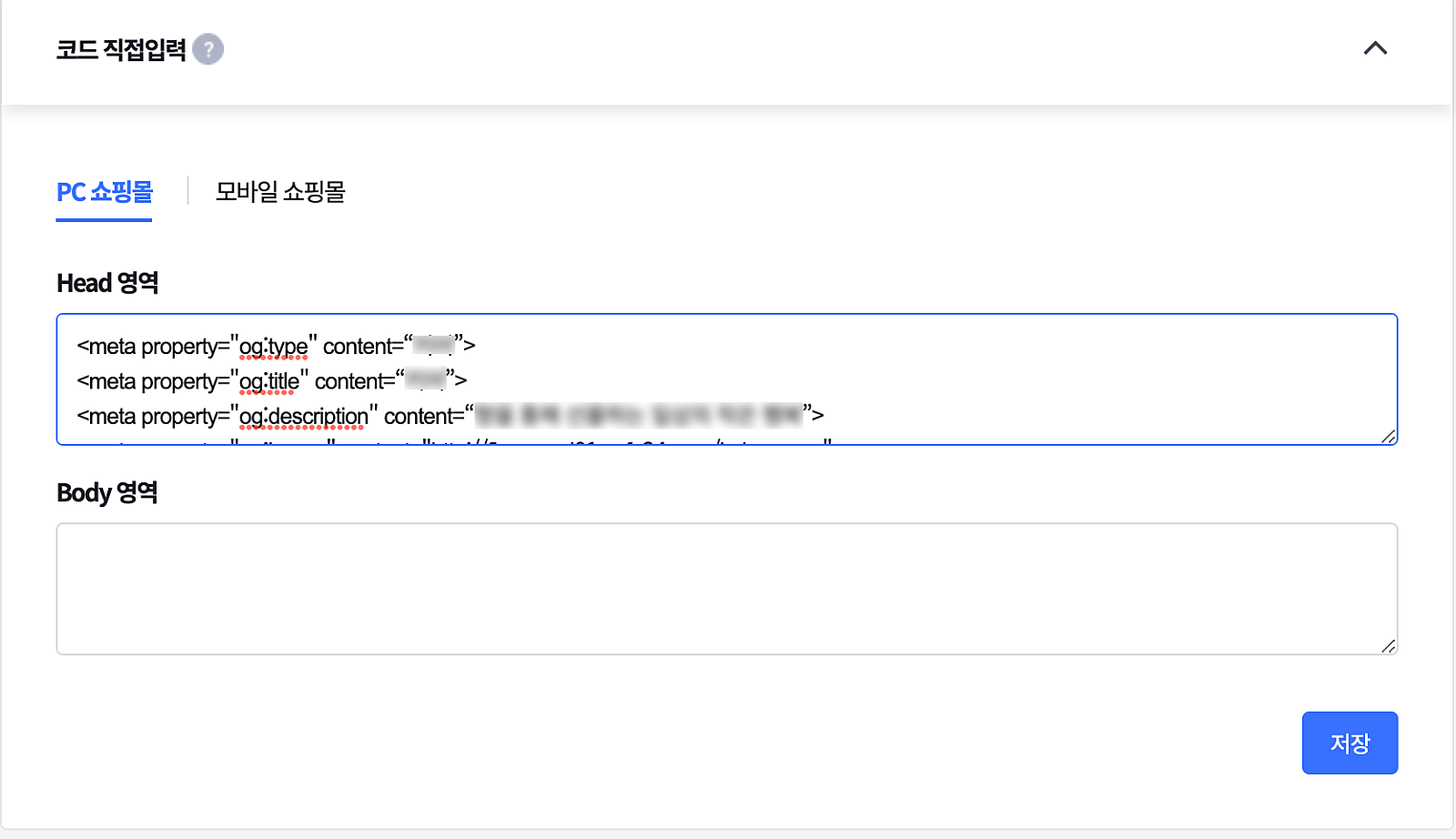The width and height of the screenshot is (1456, 839).
Task: Click blurred og:description content value
Action: [637, 416]
